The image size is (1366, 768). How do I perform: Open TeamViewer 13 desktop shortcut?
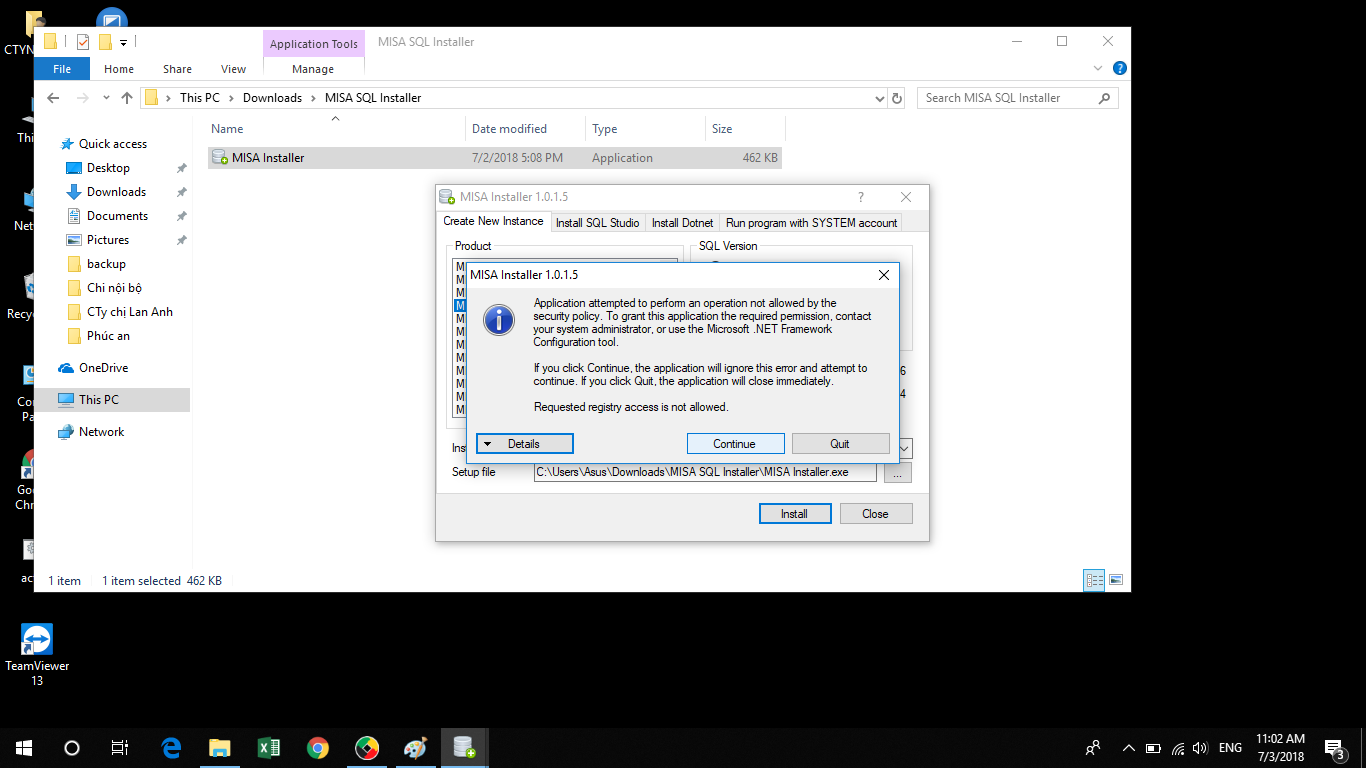pyautogui.click(x=37, y=656)
